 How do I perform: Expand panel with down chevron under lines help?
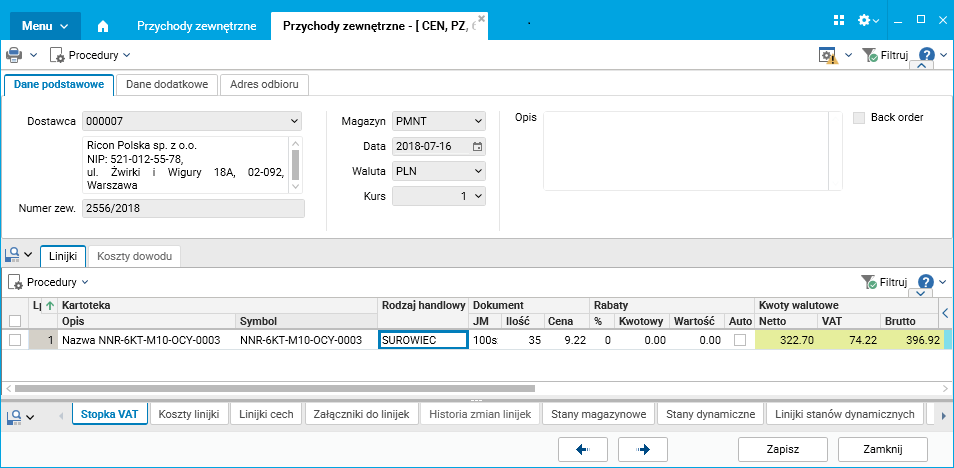click(920, 293)
